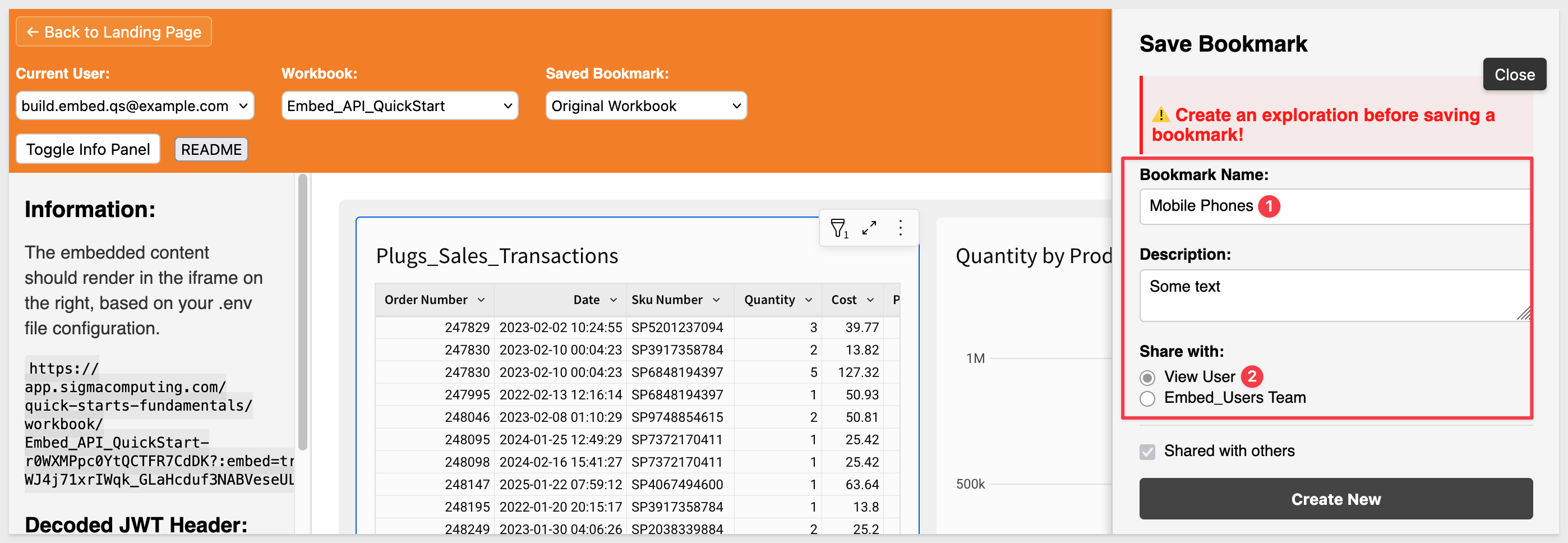Open the Quantity column menu arrow
The image size is (1568, 543).
(x=808, y=300)
